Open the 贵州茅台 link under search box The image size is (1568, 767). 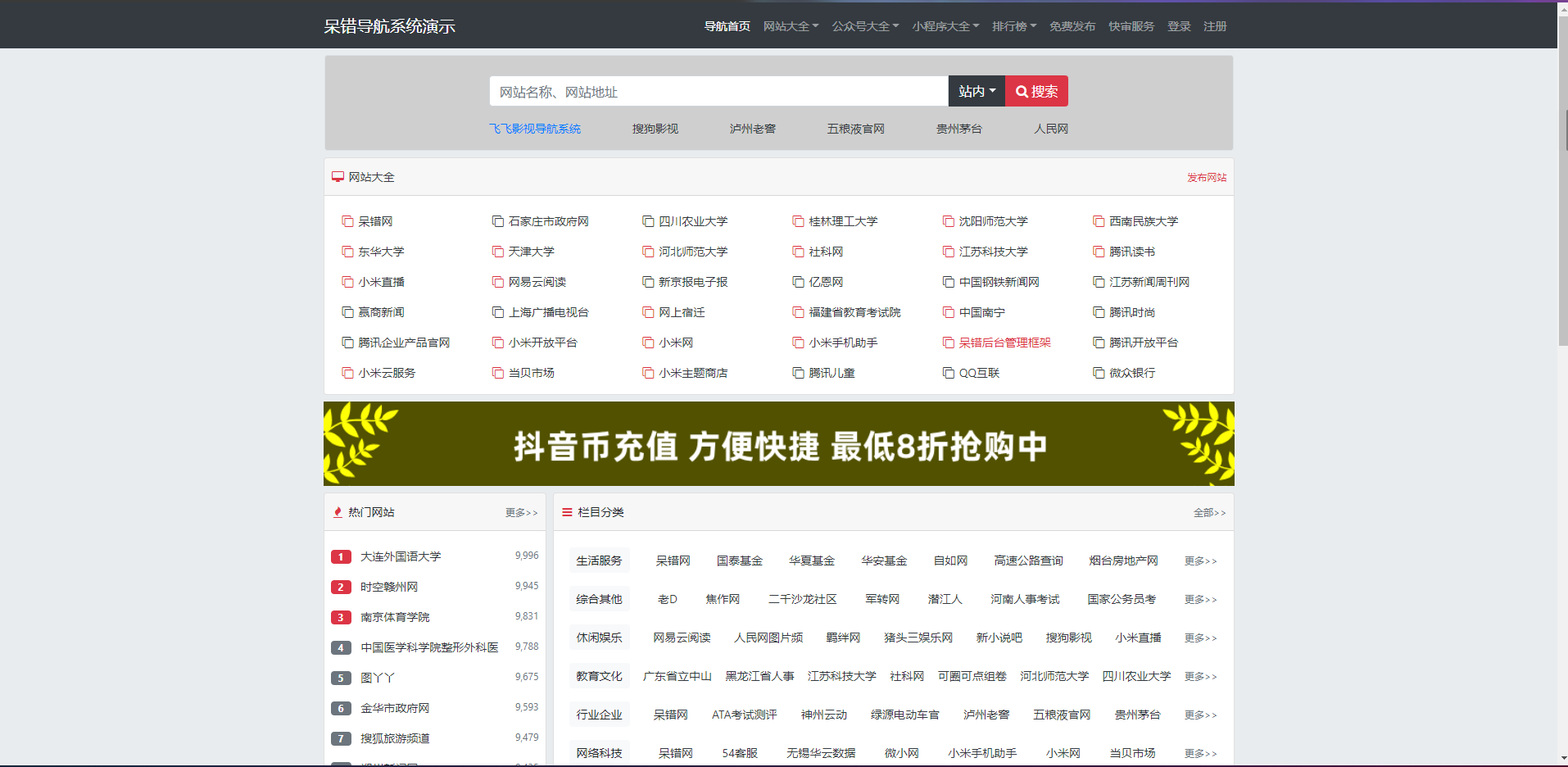959,129
